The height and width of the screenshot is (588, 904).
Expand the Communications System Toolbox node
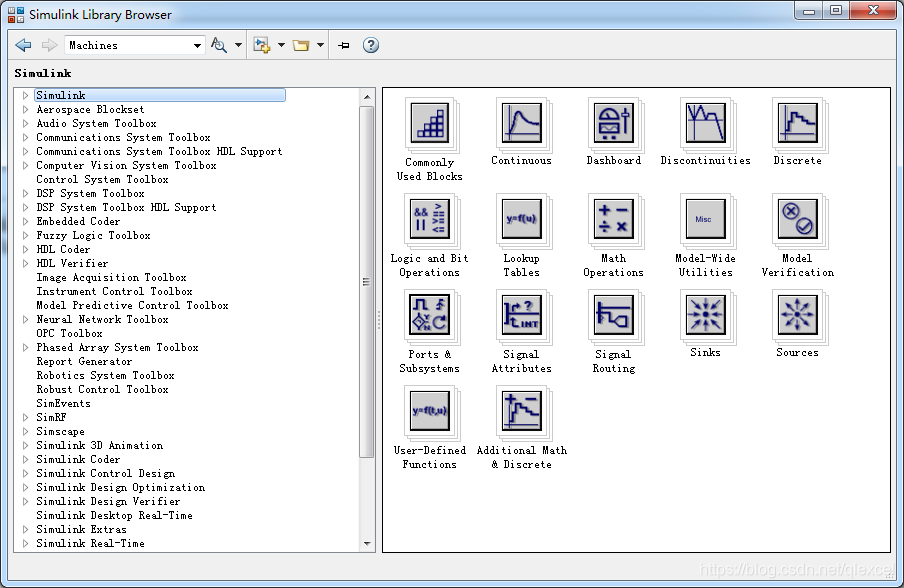(25, 137)
